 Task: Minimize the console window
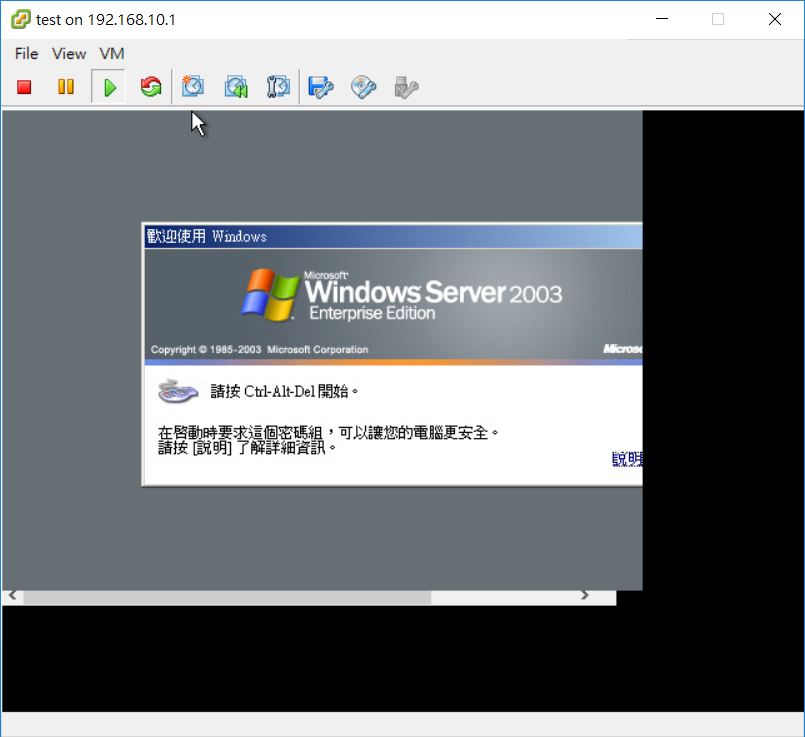[662, 20]
